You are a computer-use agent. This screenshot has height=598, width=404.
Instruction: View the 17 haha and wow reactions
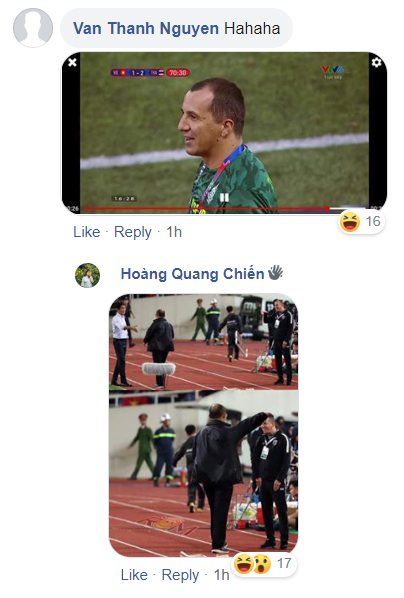click(264, 564)
